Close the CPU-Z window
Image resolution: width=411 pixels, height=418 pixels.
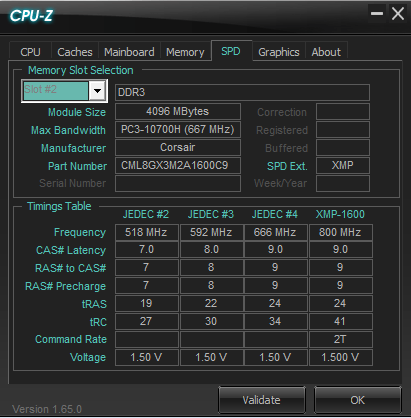tap(398, 14)
